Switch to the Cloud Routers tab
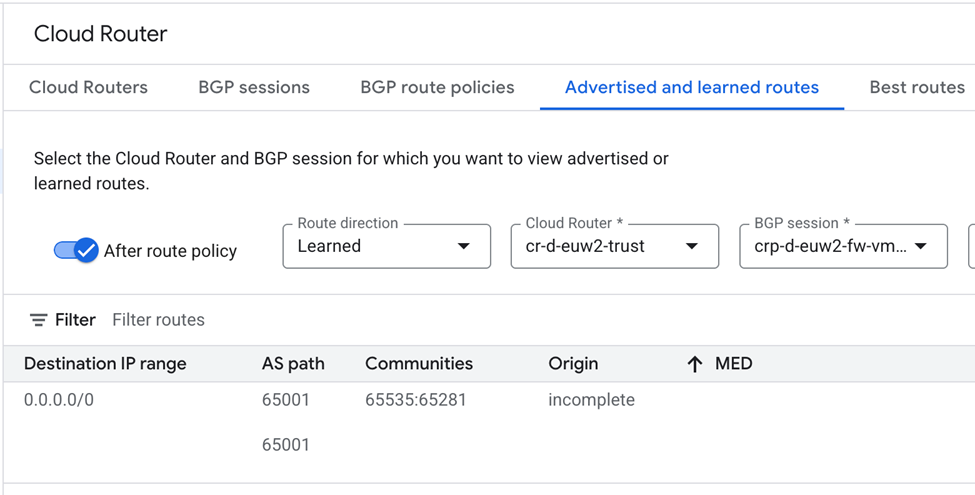Viewport: 975px width, 495px height. pos(88,87)
